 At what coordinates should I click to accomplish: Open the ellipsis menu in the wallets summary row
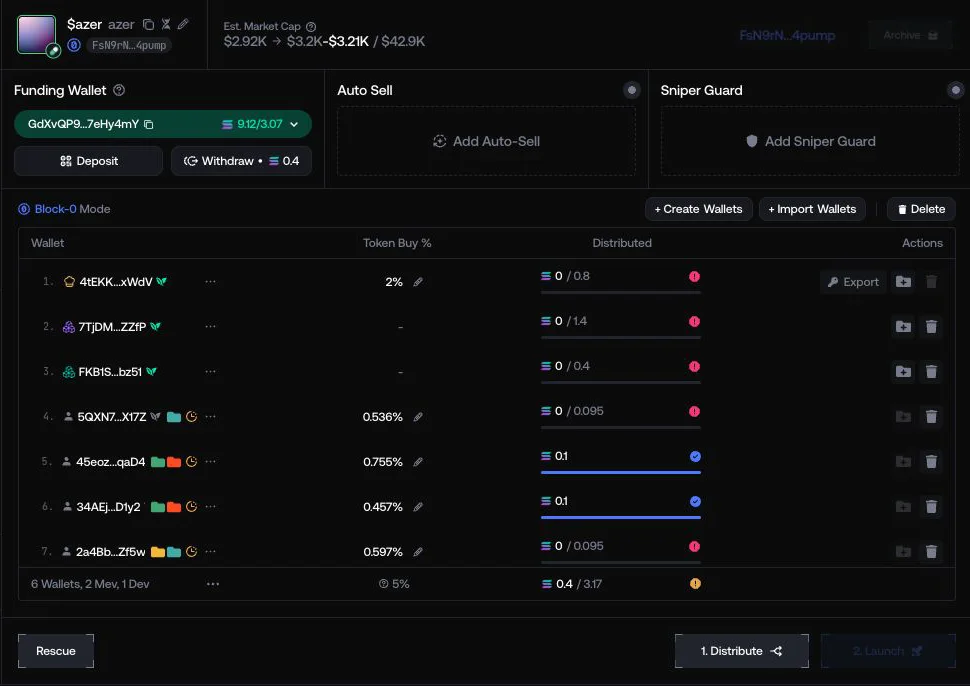click(x=213, y=584)
